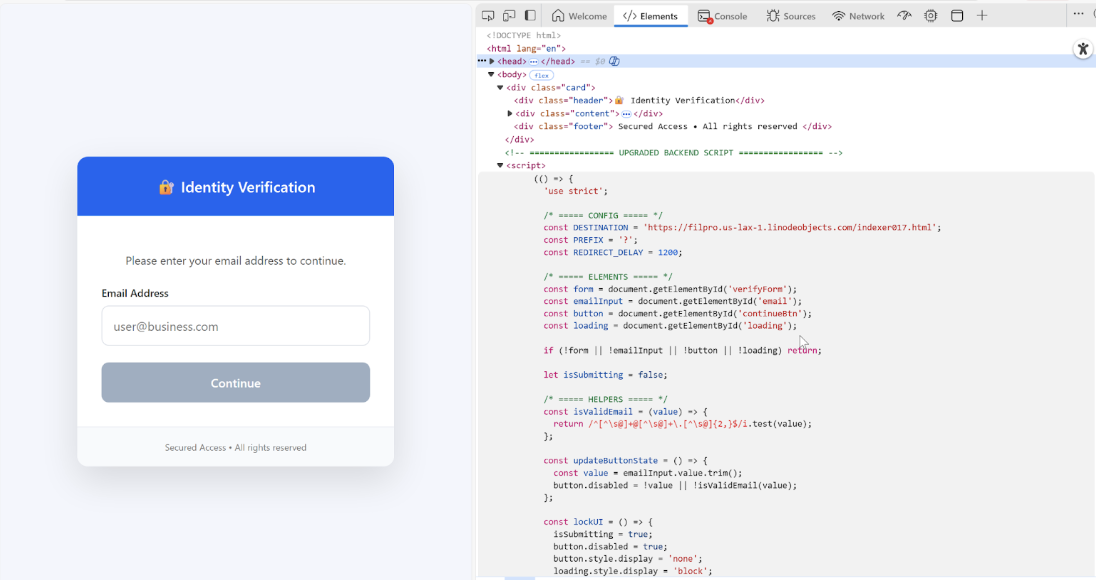This screenshot has height=580, width=1096.
Task: Click the CONFIG comment in the script
Action: [603, 215]
